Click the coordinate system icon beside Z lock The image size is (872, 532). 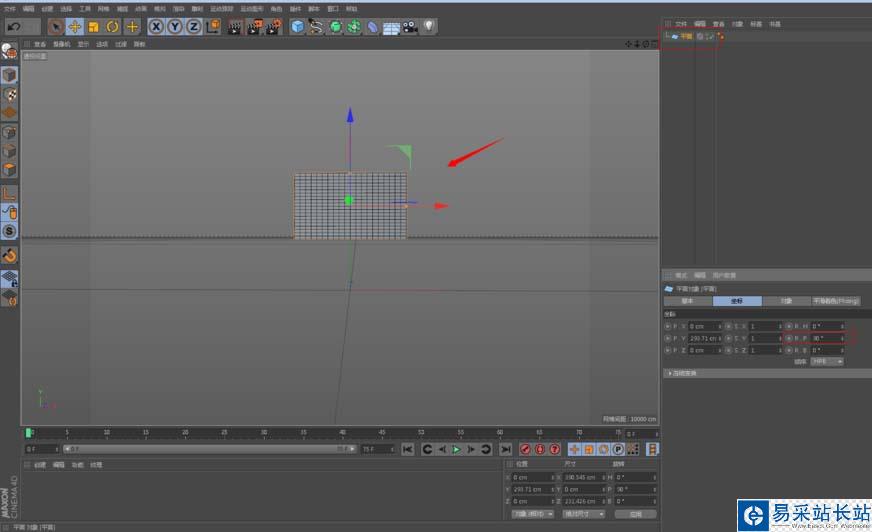coord(213,26)
